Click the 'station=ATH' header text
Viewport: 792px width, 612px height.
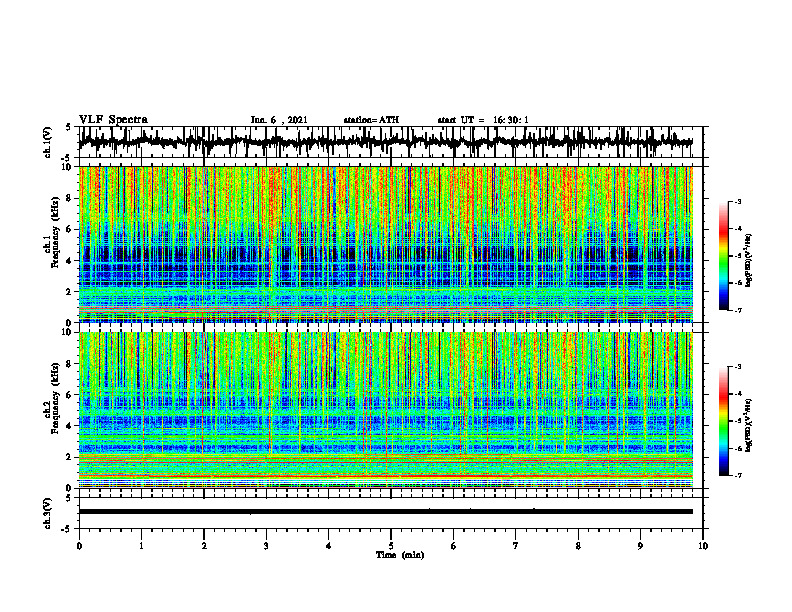coord(371,120)
